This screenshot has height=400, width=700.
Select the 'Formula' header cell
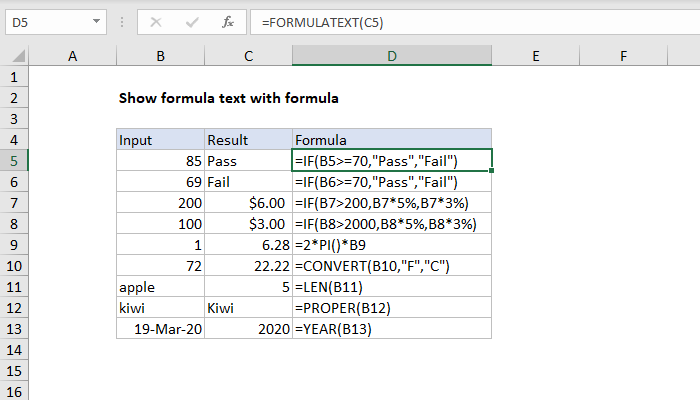pos(392,140)
